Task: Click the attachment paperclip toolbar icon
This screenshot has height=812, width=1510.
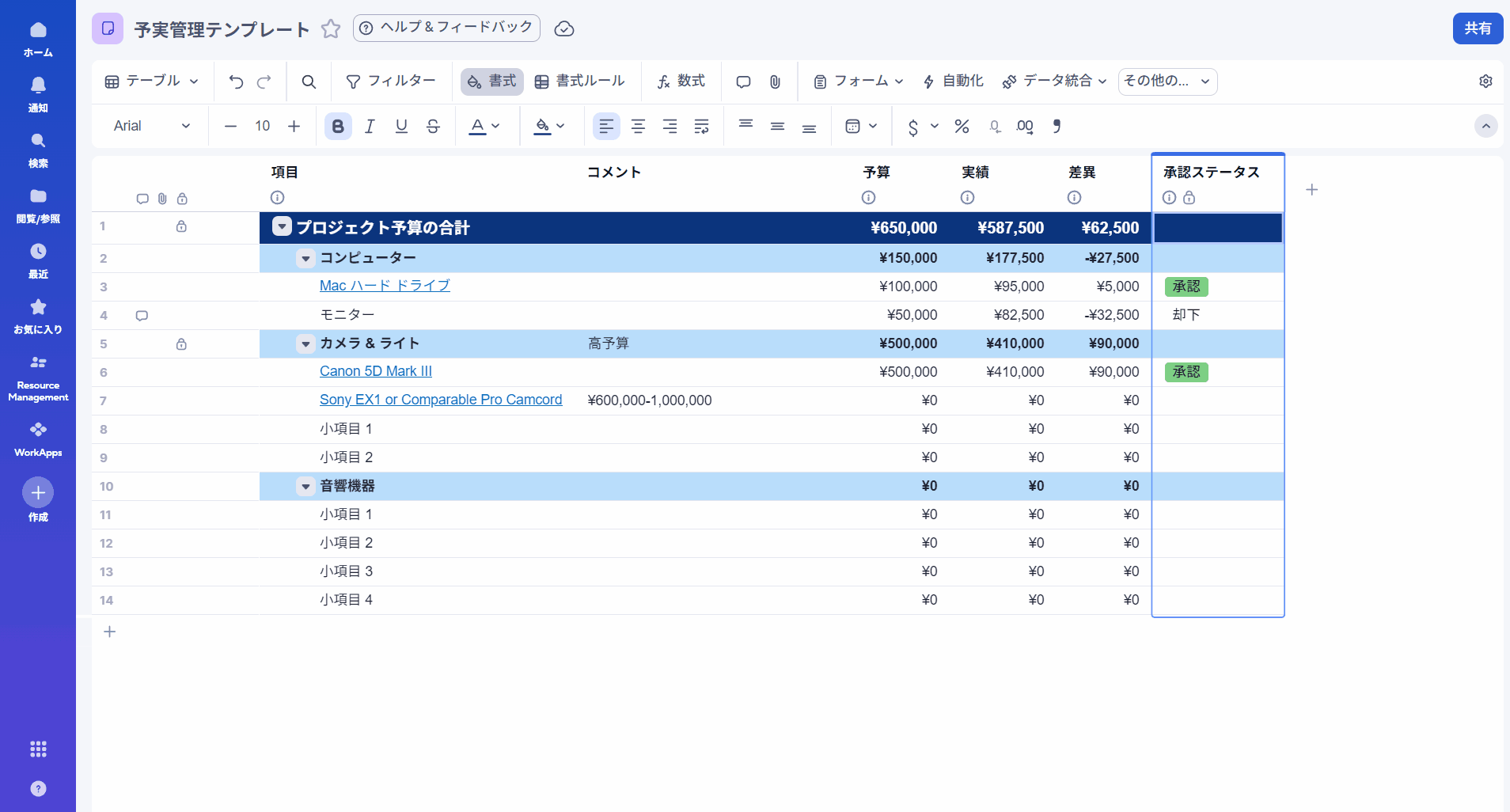Action: coord(775,82)
